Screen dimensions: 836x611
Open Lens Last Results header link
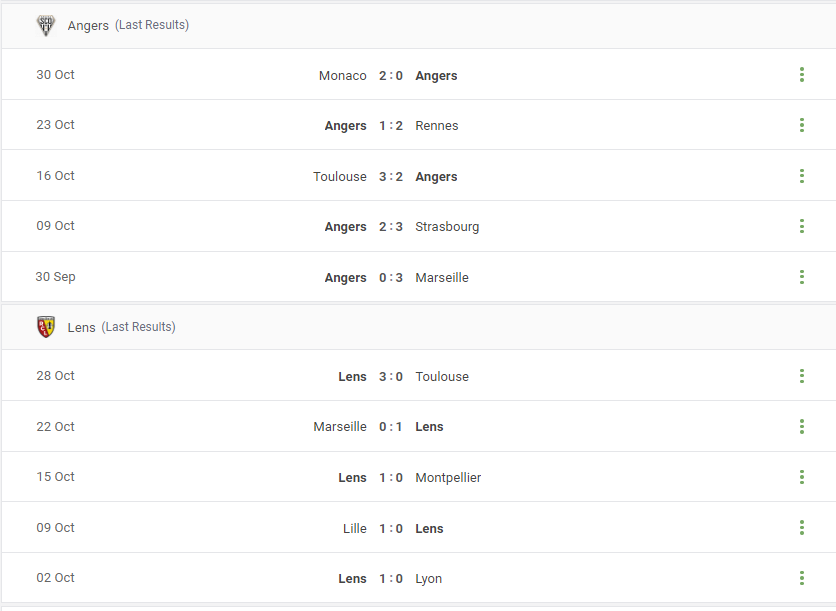point(122,327)
